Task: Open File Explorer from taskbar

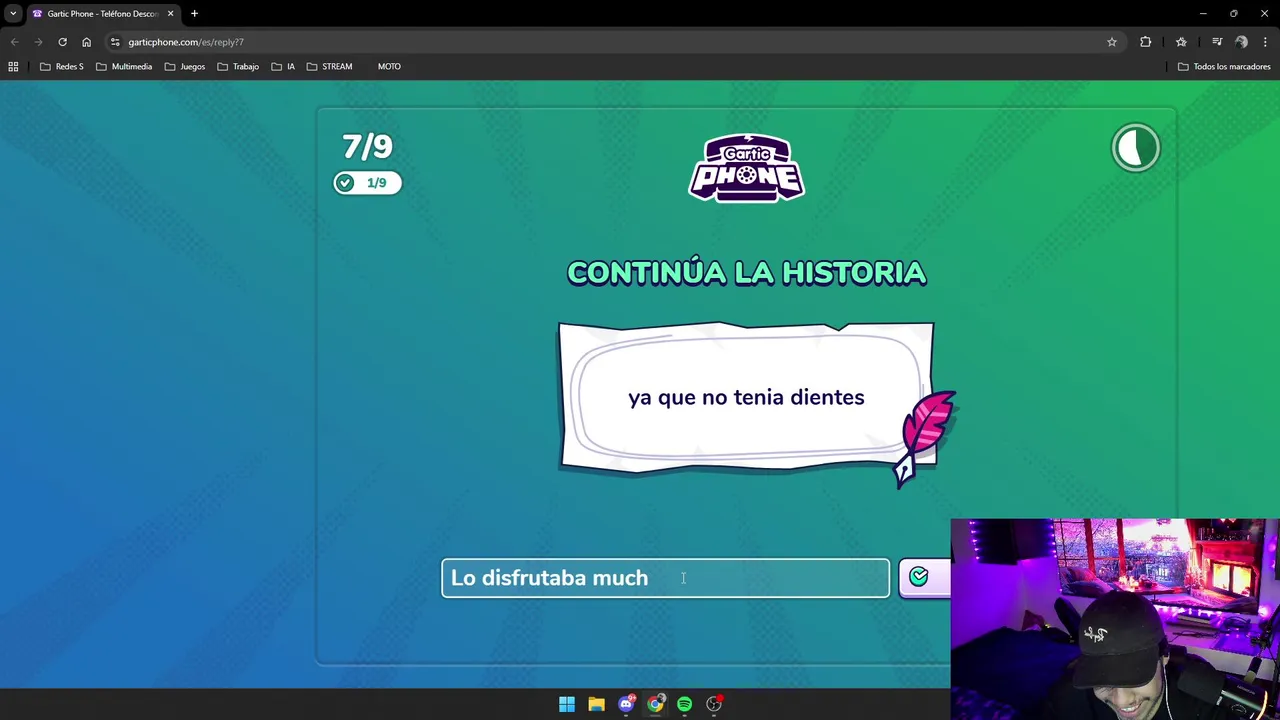Action: point(596,704)
